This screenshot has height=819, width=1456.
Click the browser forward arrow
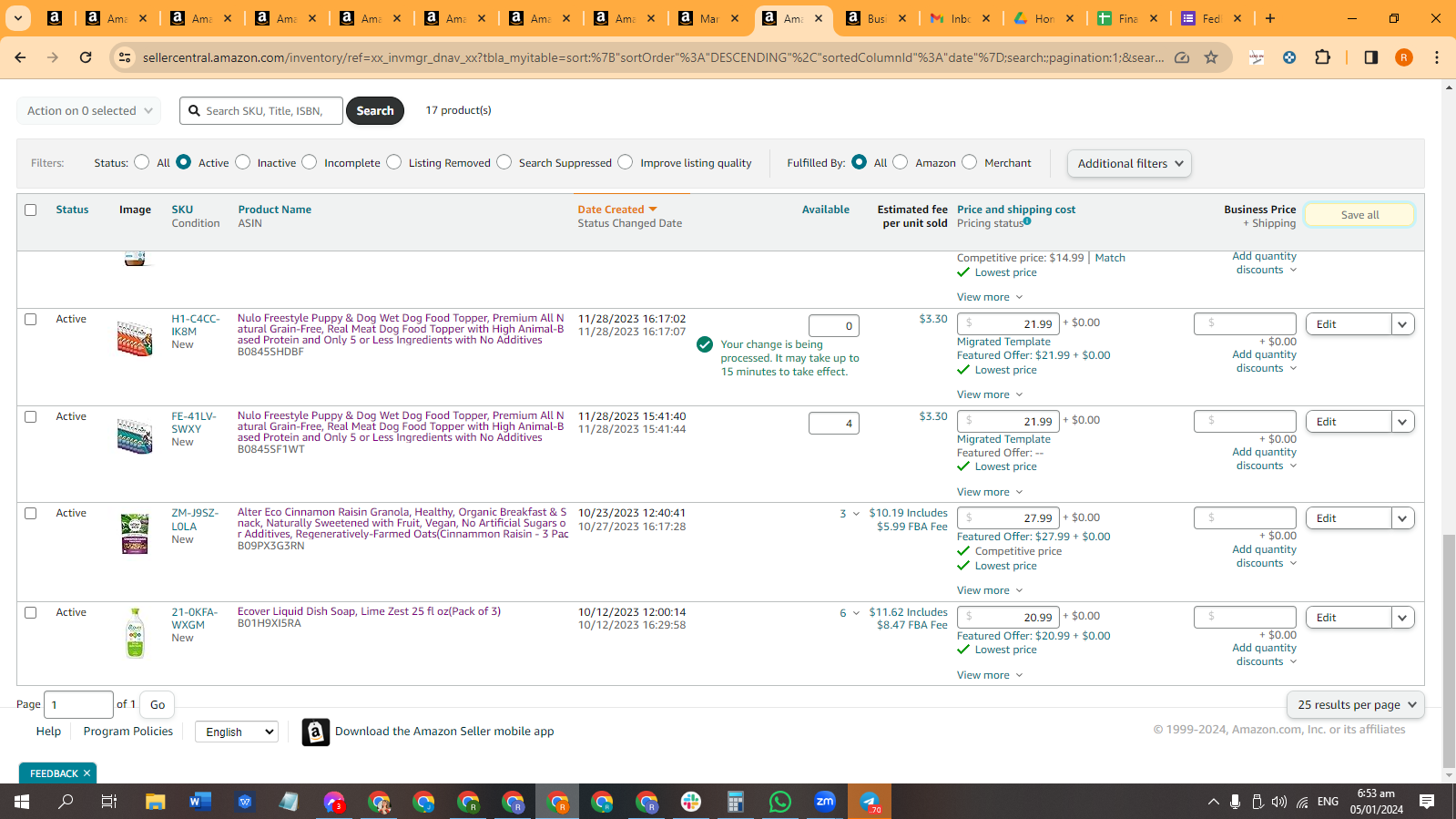tap(53, 57)
